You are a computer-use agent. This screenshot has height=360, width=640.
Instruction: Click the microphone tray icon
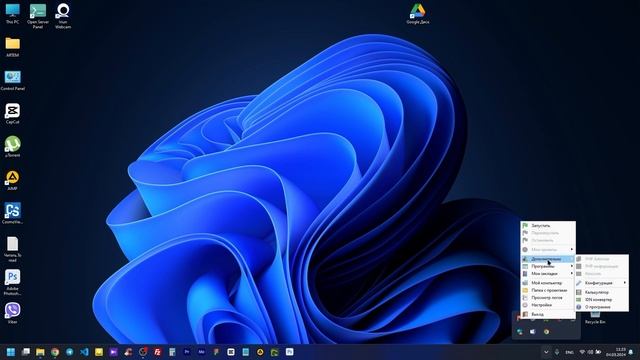(x=557, y=352)
